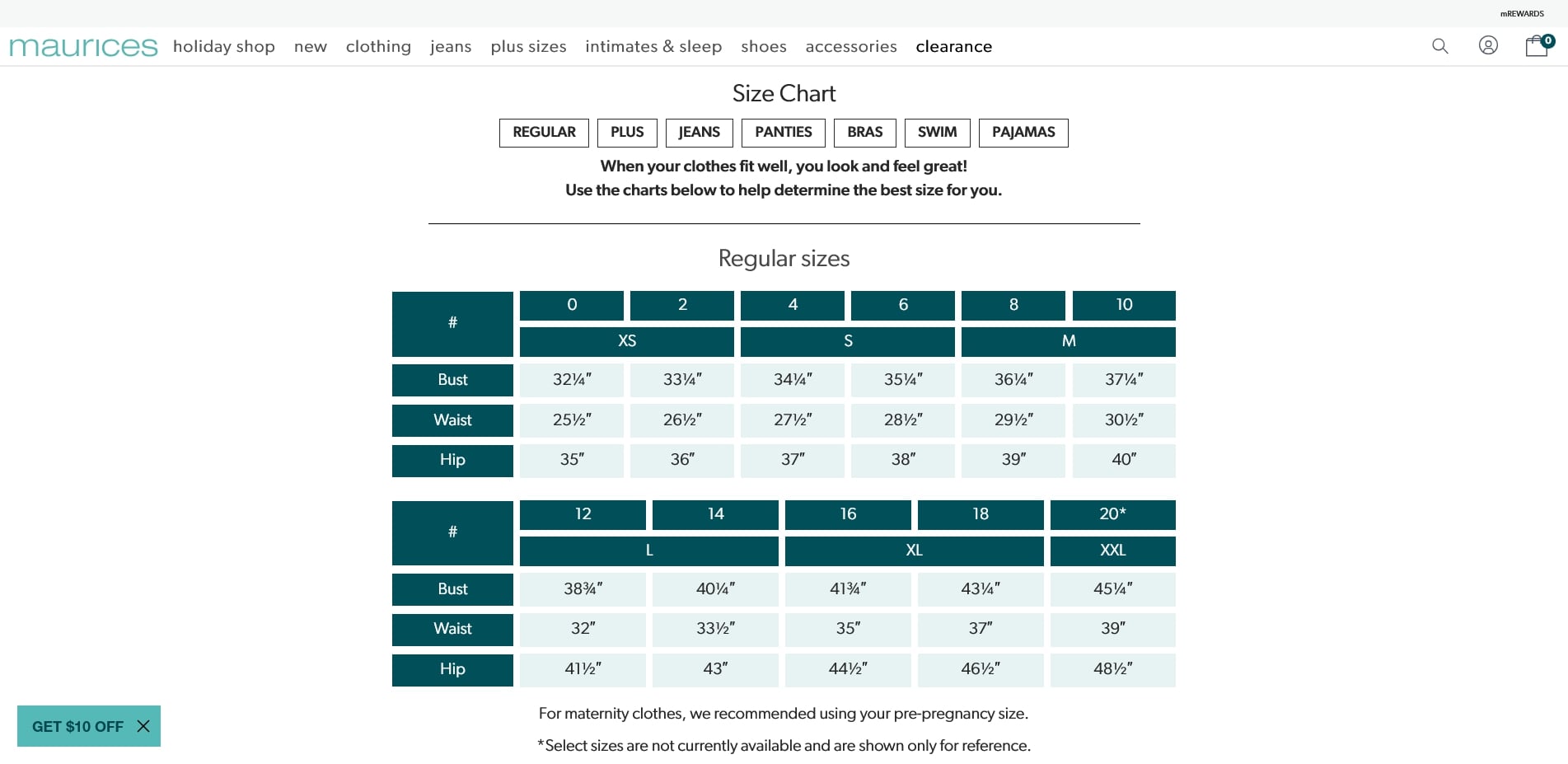Open the search magnifier icon

tap(1439, 46)
